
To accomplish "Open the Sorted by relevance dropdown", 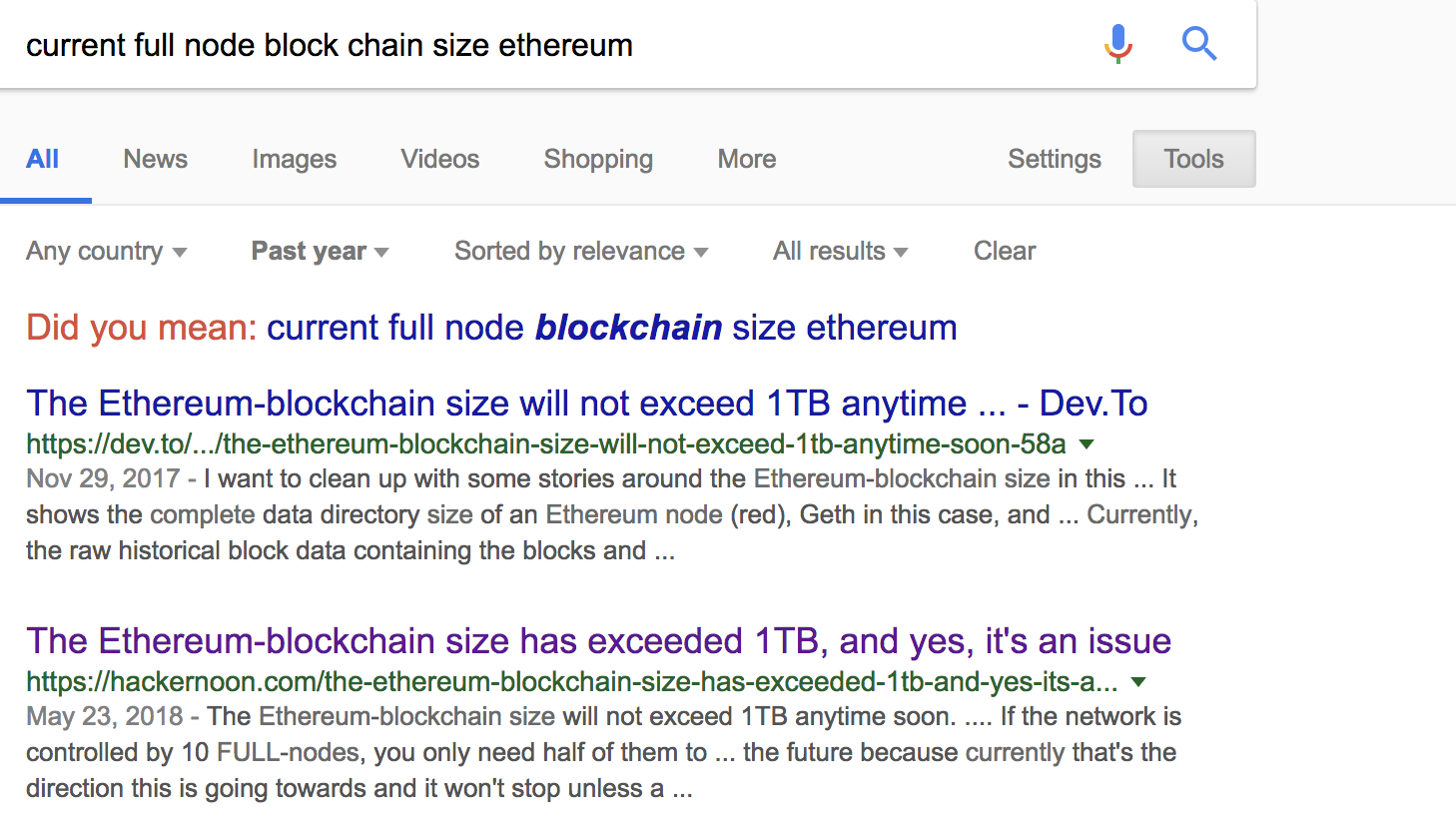I will coord(580,252).
